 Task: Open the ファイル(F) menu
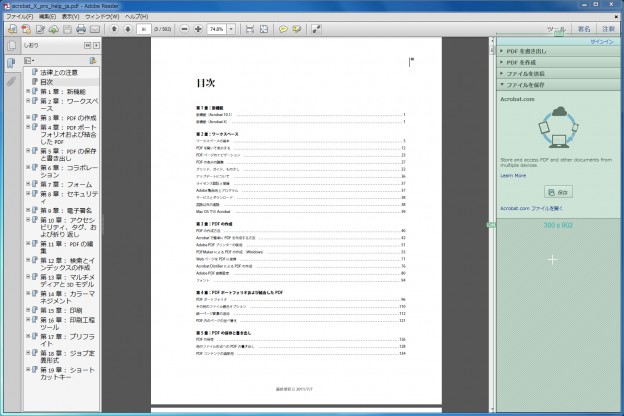tap(20, 17)
